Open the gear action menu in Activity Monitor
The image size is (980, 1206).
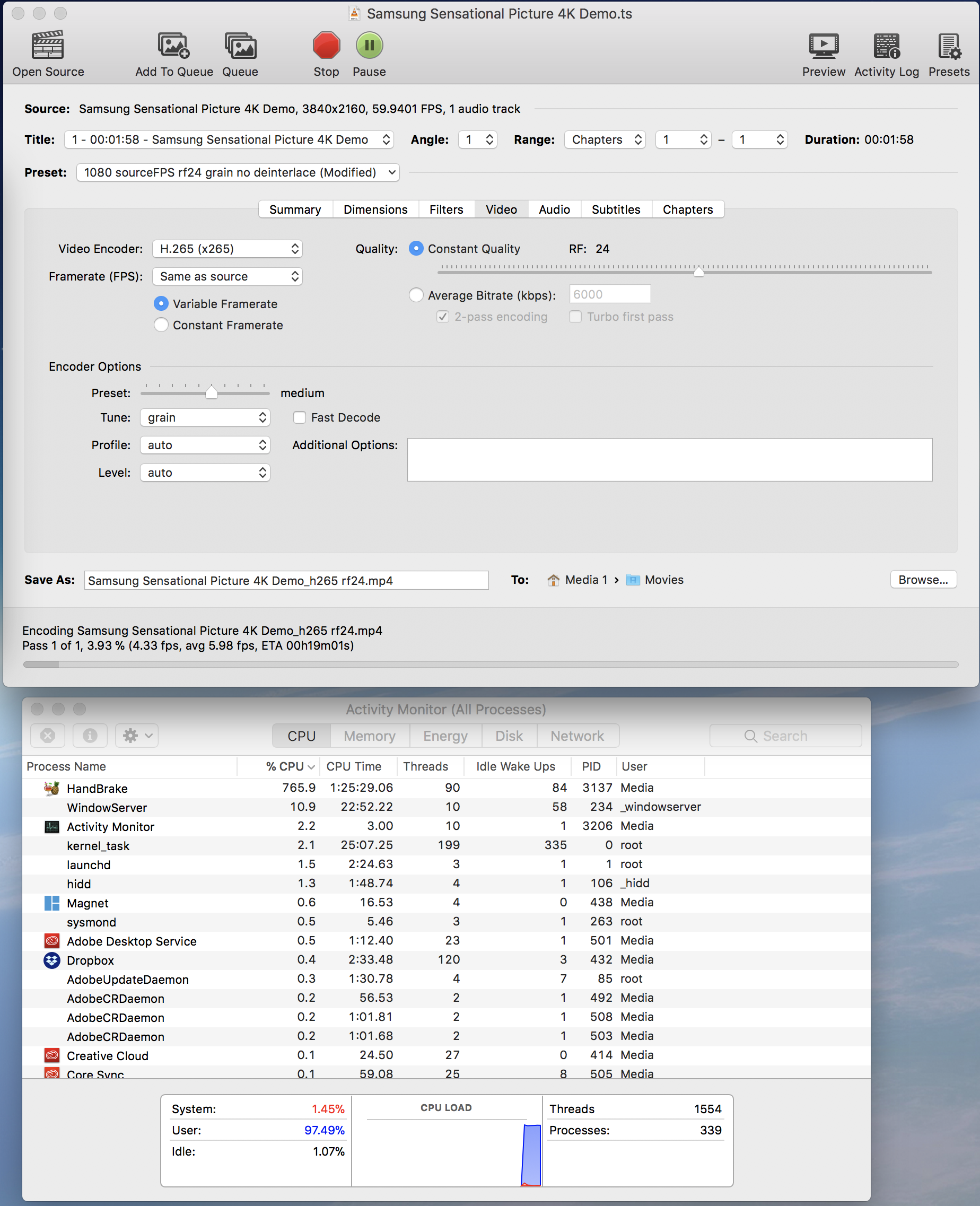click(137, 736)
